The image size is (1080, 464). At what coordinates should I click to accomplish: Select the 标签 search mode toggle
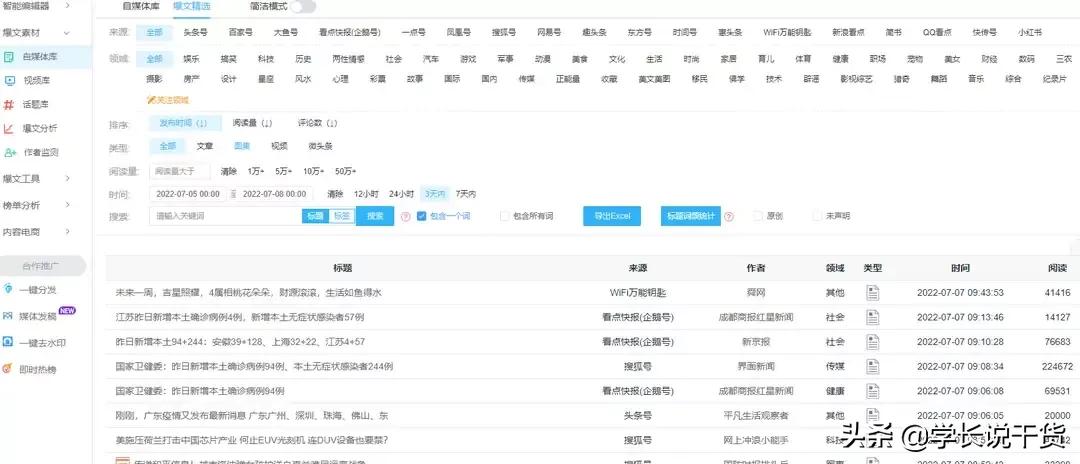click(342, 216)
